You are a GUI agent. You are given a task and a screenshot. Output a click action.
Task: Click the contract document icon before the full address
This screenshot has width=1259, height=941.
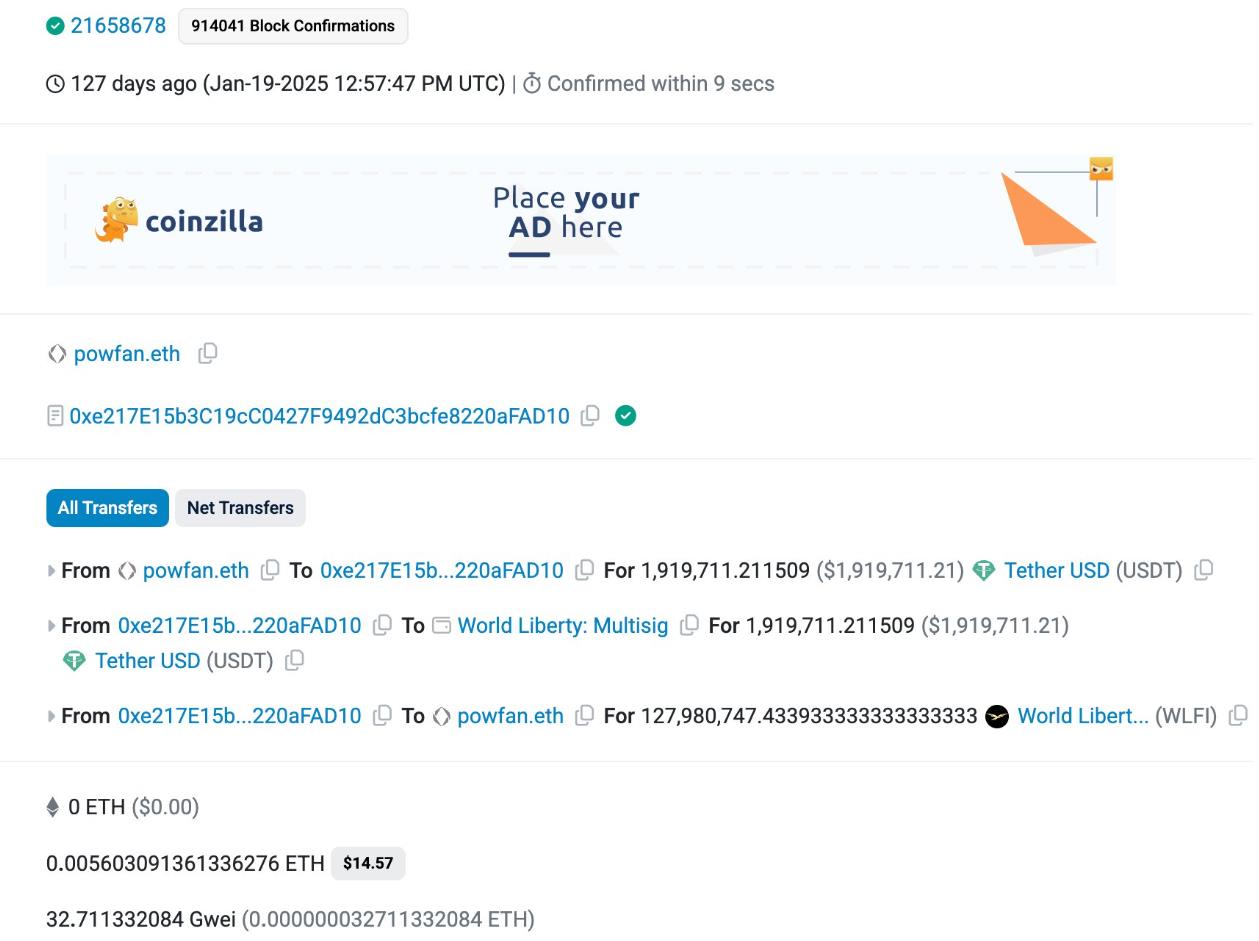[x=55, y=415]
